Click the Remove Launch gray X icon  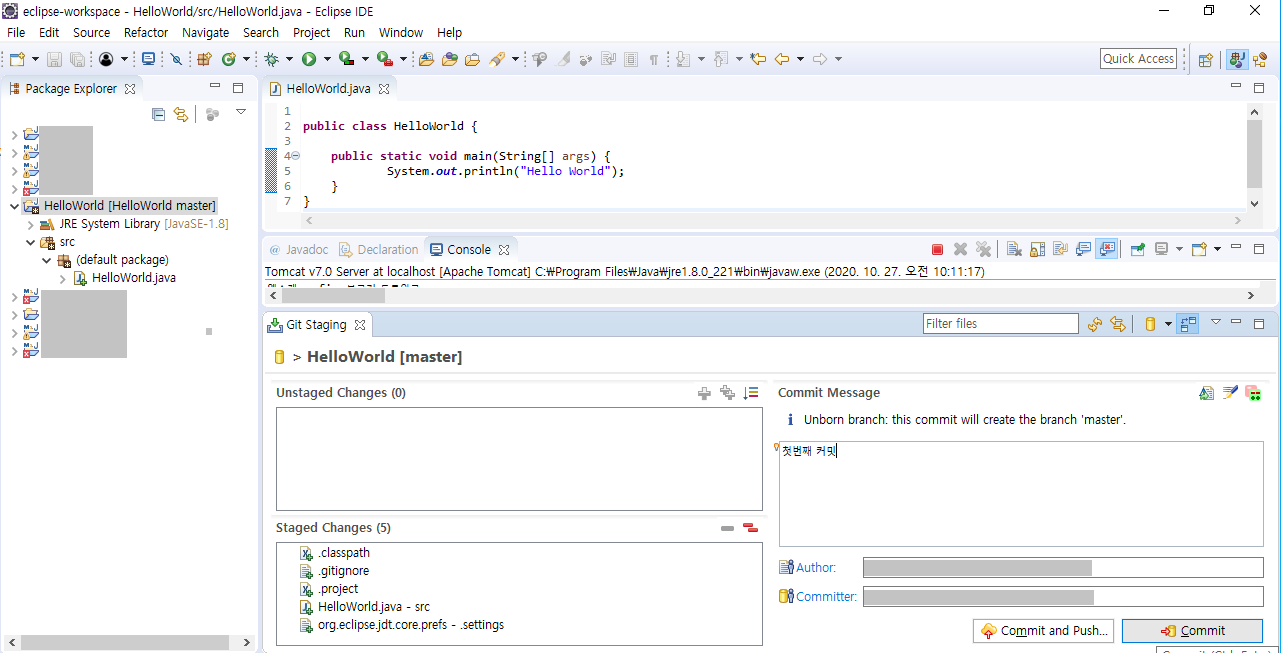coord(960,249)
